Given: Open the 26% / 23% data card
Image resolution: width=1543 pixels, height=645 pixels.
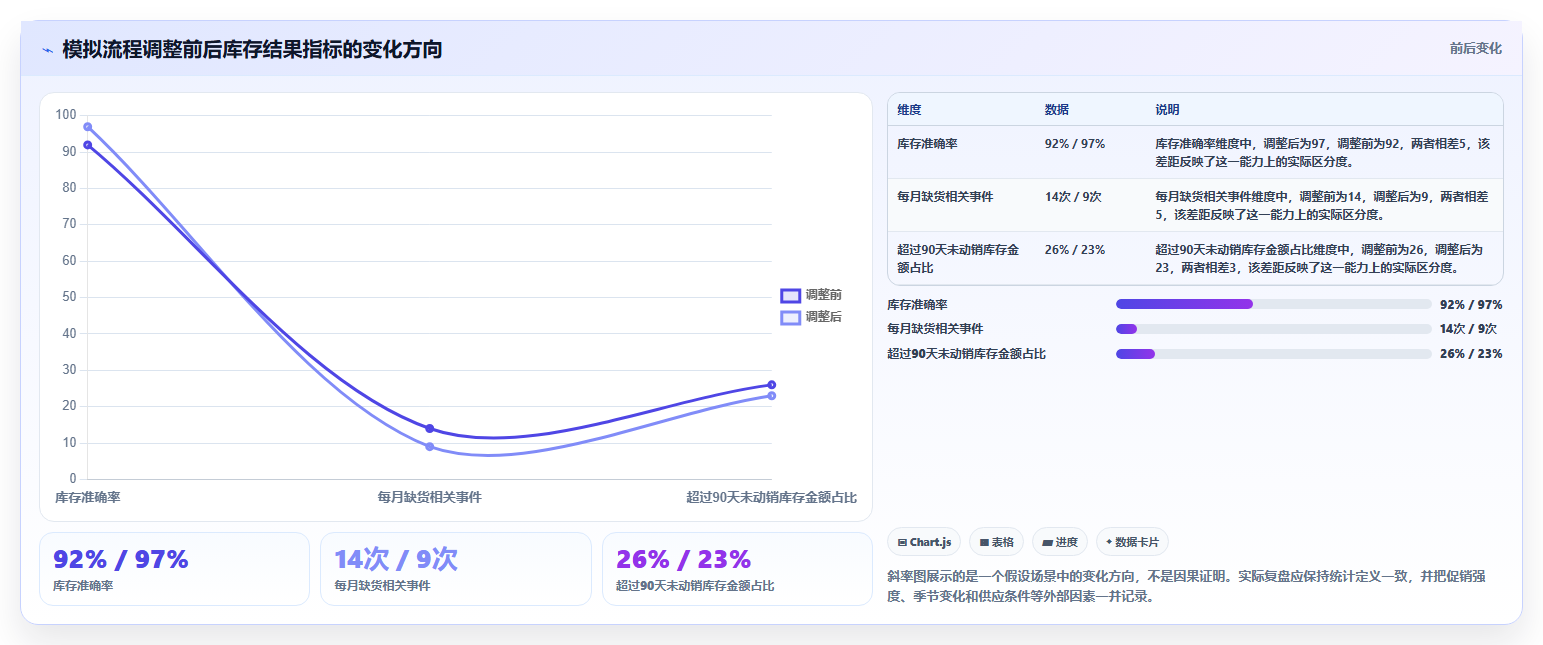Looking at the screenshot, I should click(x=737, y=569).
